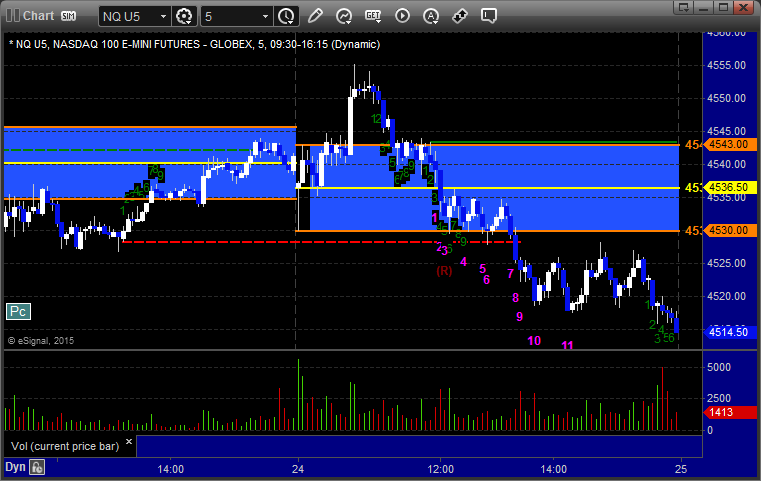Click the bar replay play icon

coord(402,16)
